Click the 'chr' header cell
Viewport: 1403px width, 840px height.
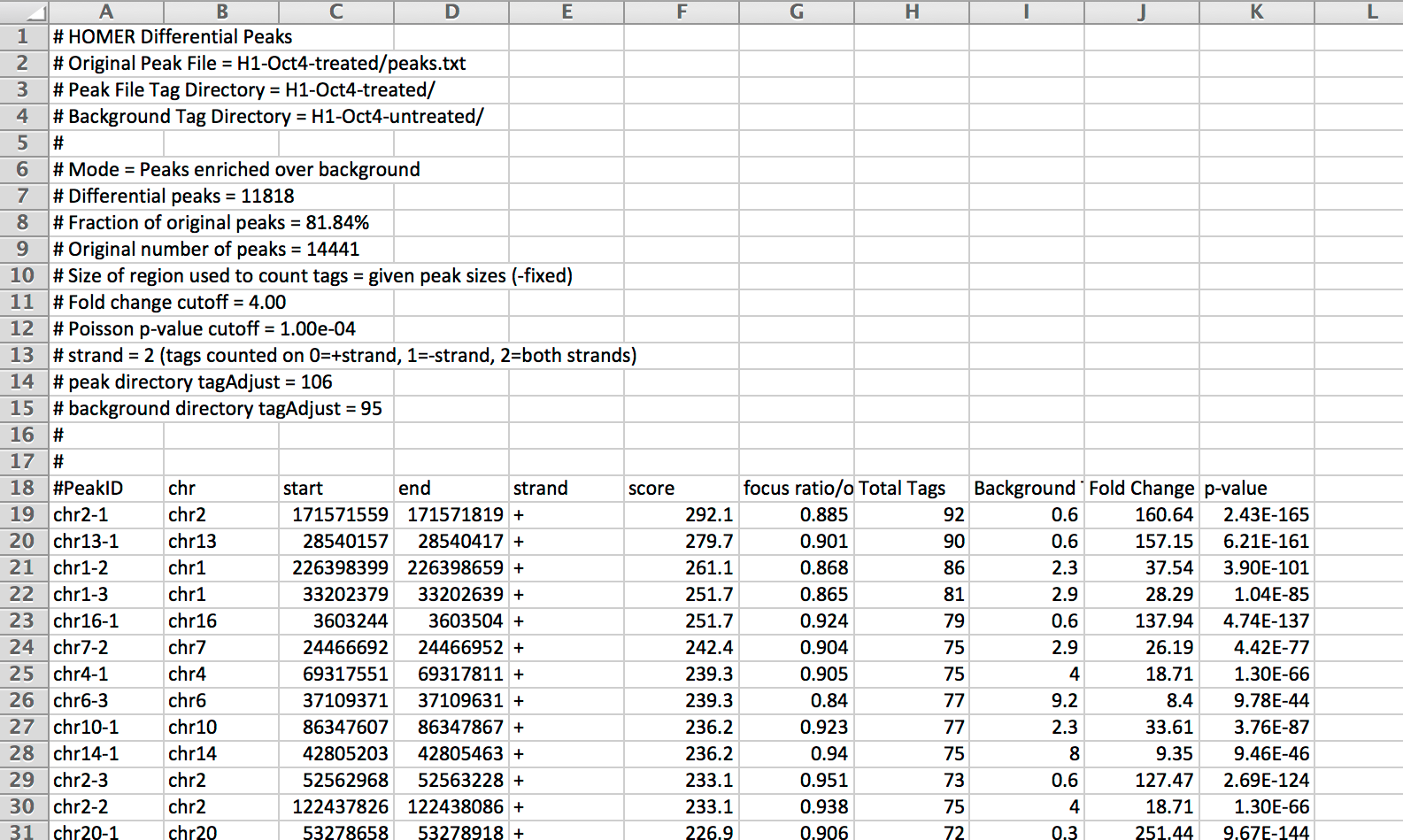point(221,488)
